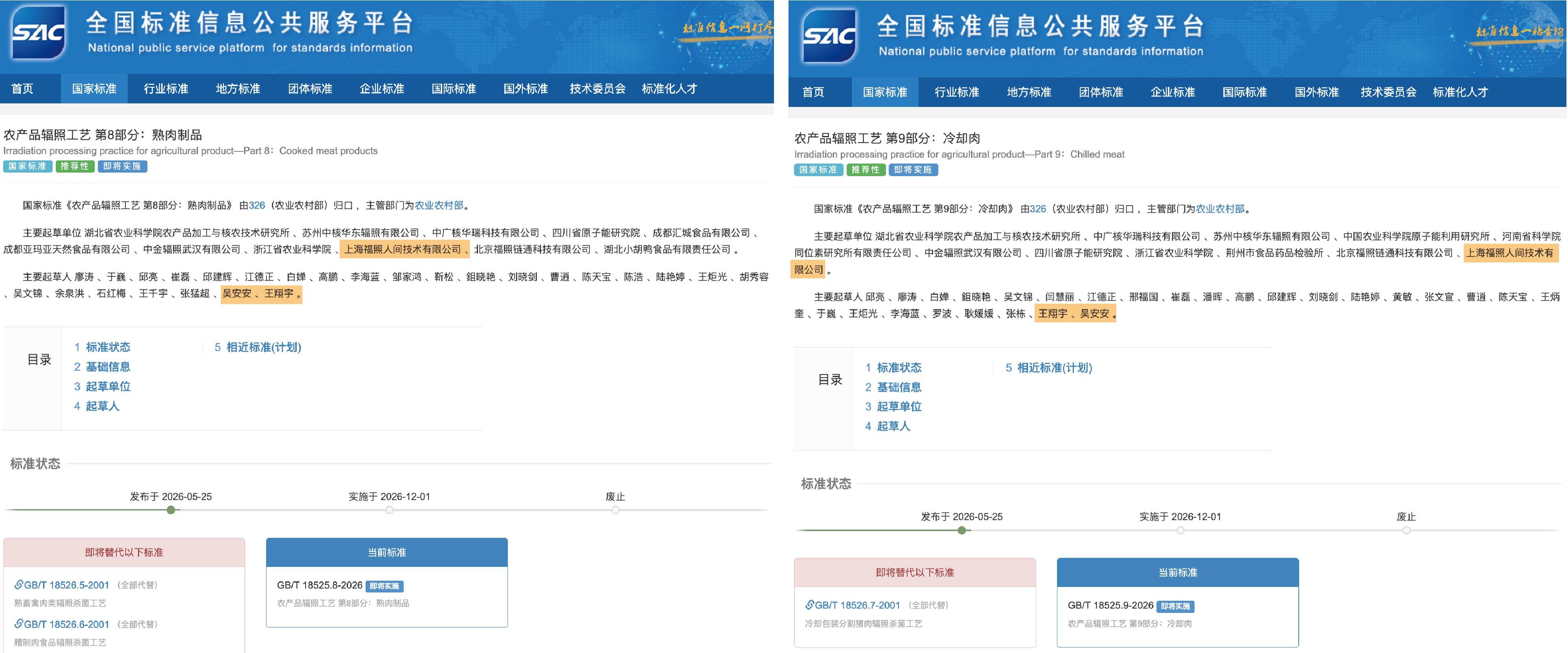Open 技术委员会 in the Part 9 page navbar
This screenshot has height=653, width=1568.
point(1388,92)
